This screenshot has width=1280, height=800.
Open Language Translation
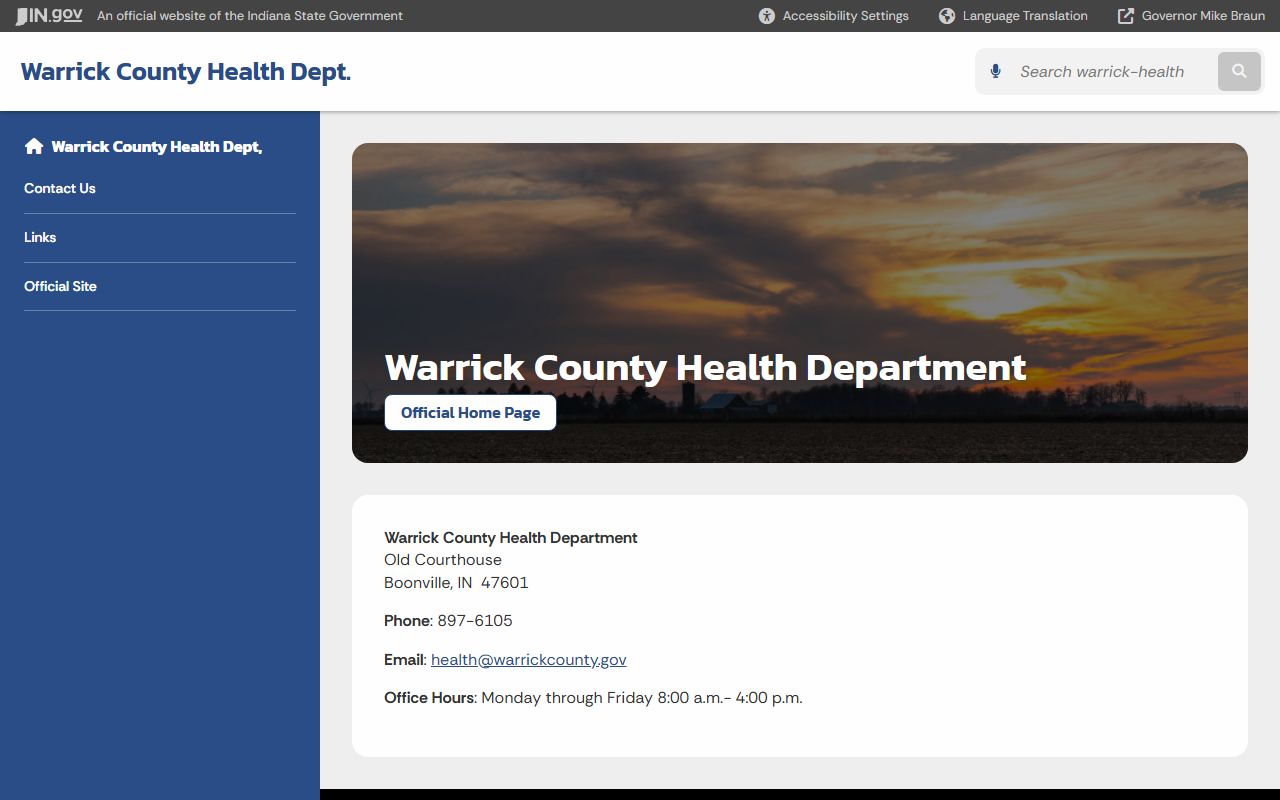[1013, 16]
